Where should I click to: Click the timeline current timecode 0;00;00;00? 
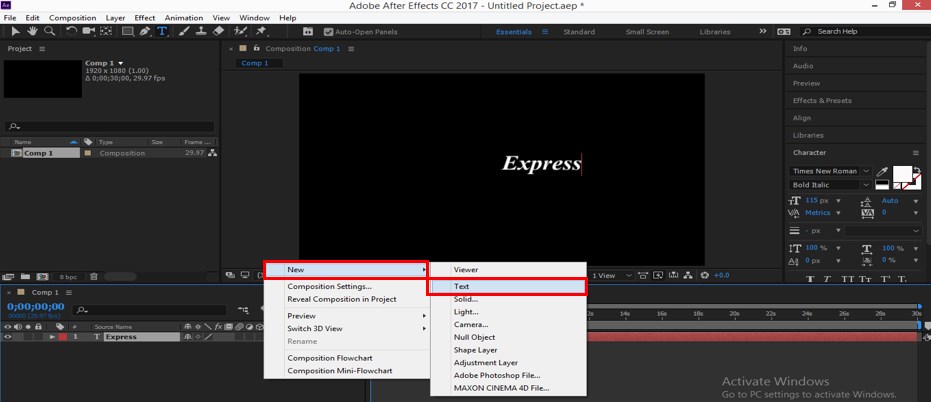pyautogui.click(x=36, y=306)
